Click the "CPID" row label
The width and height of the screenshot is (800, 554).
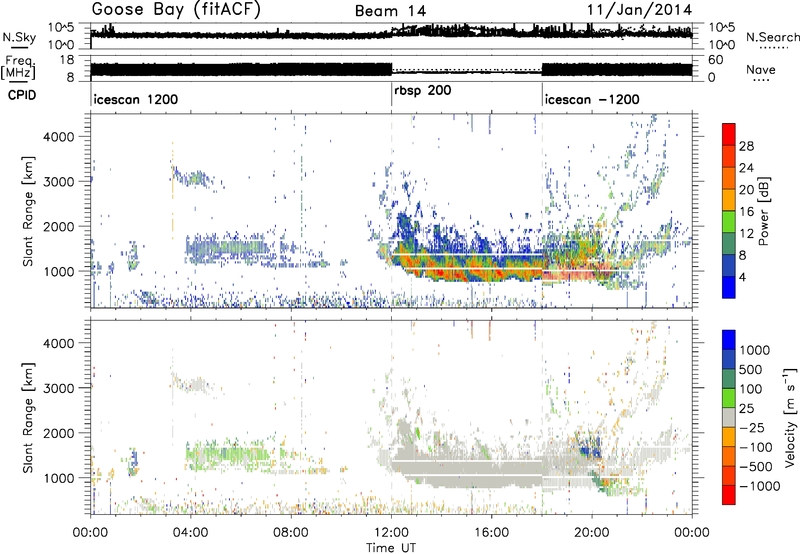22,95
